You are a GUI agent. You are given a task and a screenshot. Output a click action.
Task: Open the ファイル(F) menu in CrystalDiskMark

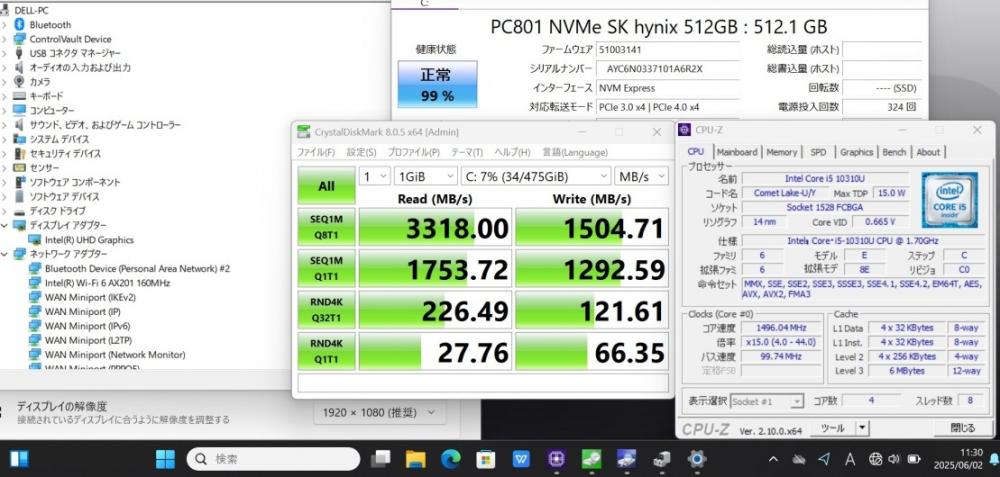316,152
